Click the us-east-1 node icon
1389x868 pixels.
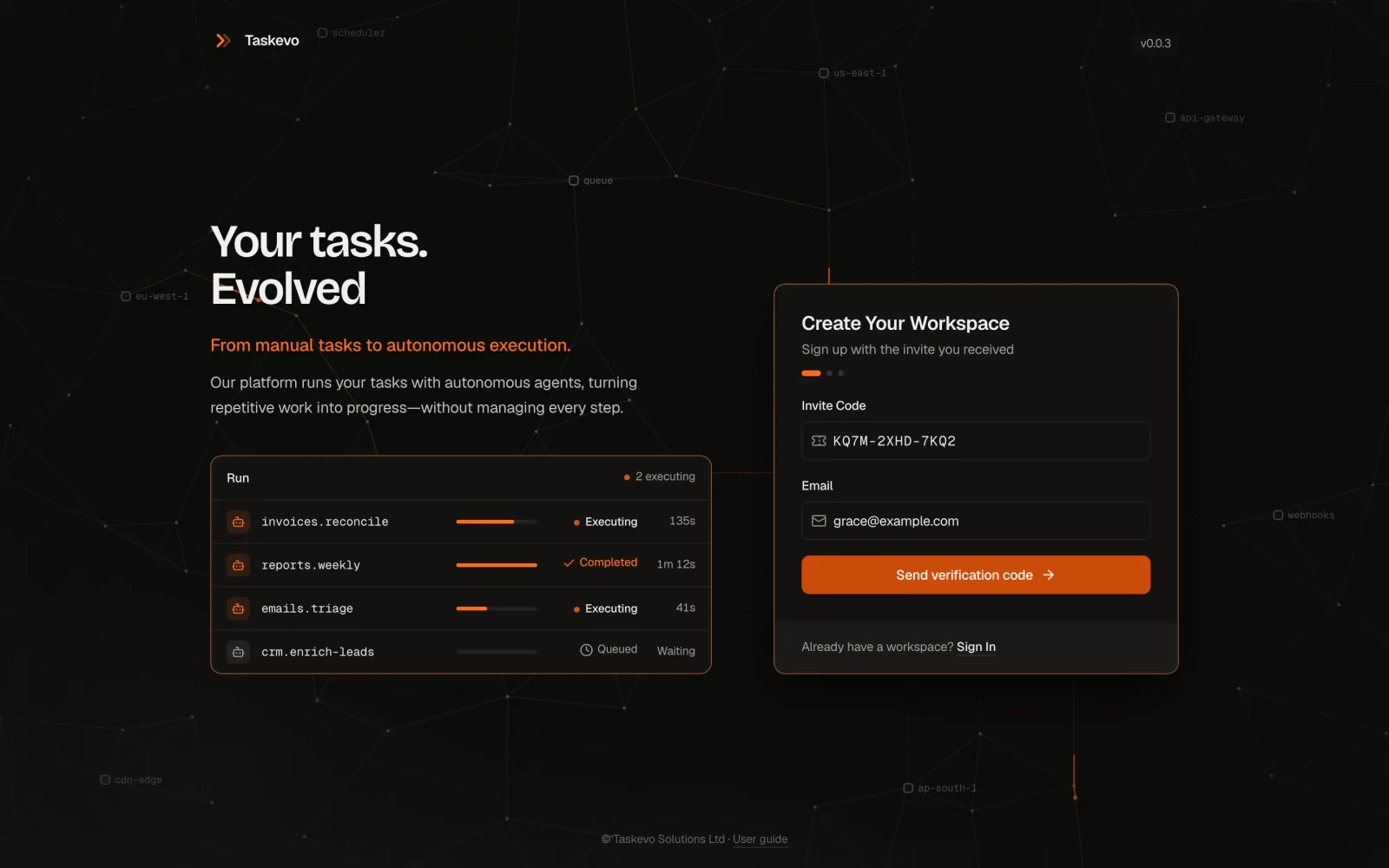coord(824,73)
